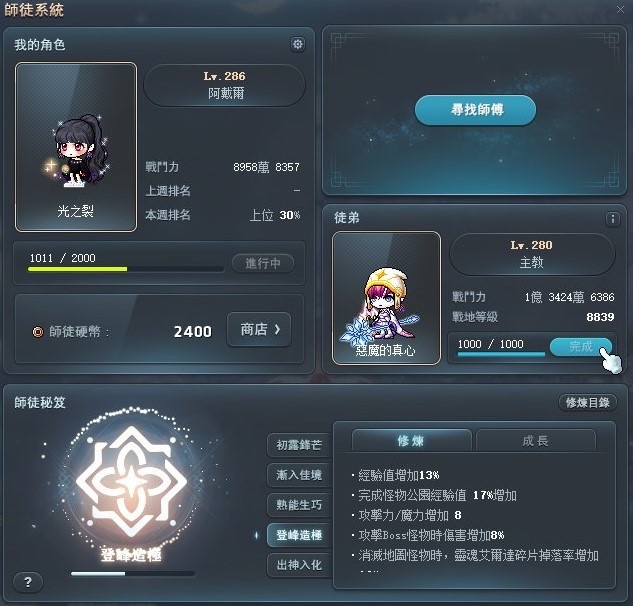This screenshot has width=633, height=606.
Task: Select the 出神入化 stage
Action: [x=300, y=565]
